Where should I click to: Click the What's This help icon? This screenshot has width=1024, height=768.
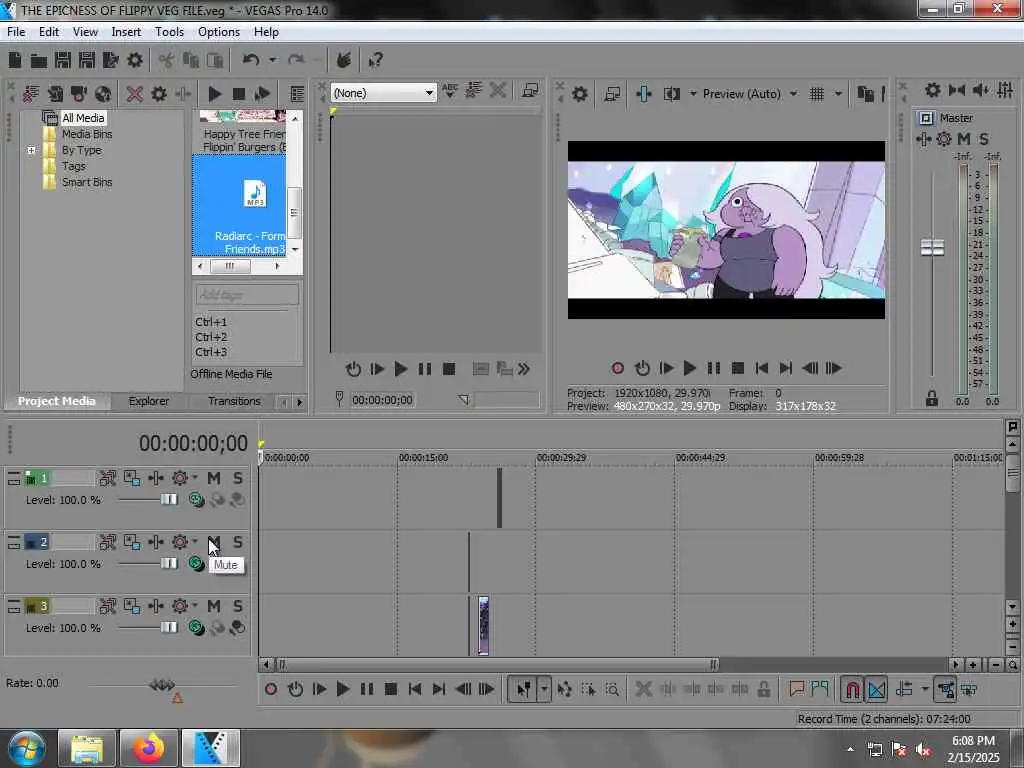tap(375, 61)
